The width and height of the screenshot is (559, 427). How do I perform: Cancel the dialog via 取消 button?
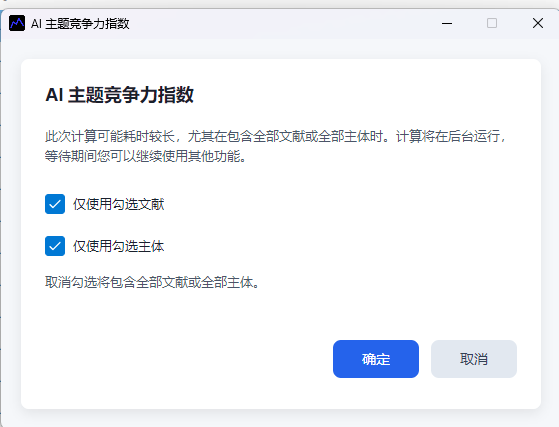tap(474, 359)
